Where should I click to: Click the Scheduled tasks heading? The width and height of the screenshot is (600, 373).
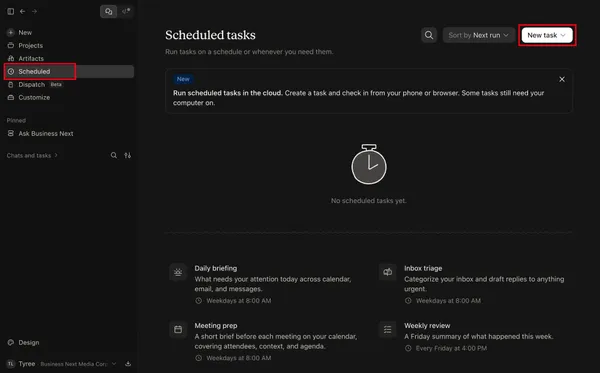point(210,35)
